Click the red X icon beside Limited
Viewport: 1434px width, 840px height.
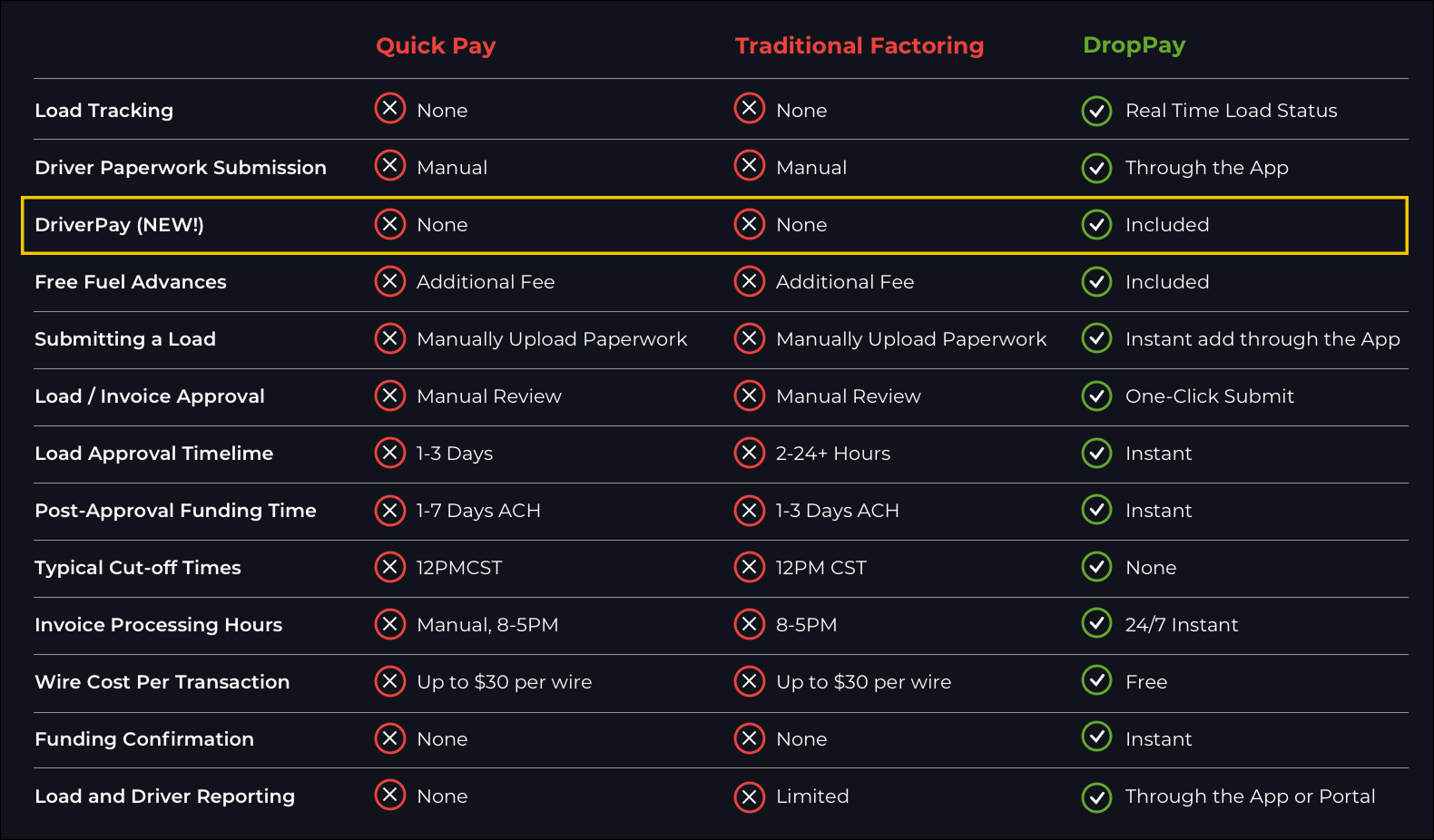coord(750,796)
